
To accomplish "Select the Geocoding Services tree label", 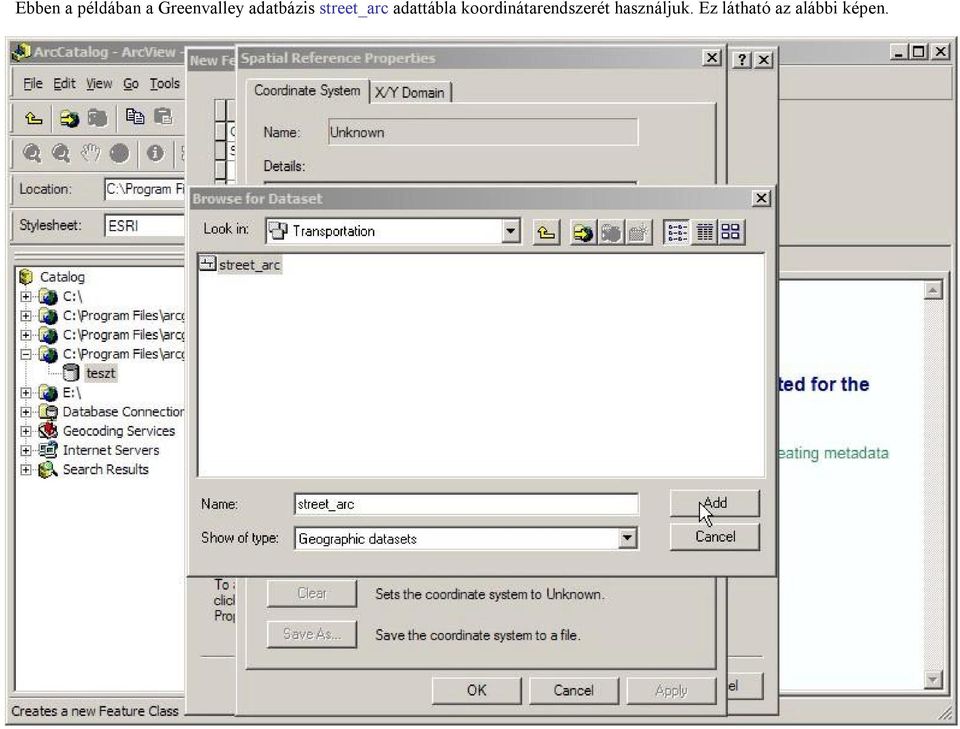I will [119, 431].
